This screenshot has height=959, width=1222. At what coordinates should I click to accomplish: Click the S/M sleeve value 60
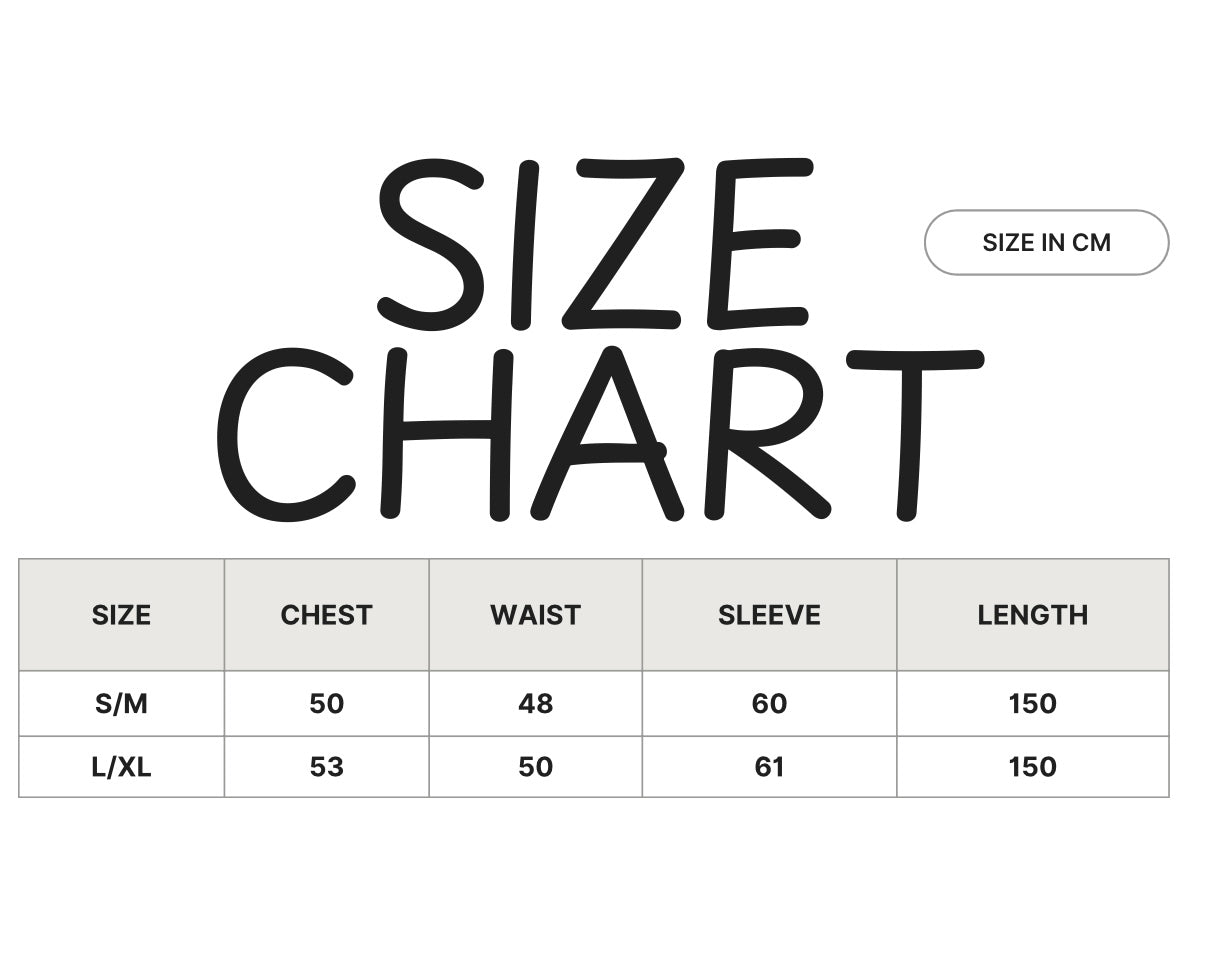point(769,704)
